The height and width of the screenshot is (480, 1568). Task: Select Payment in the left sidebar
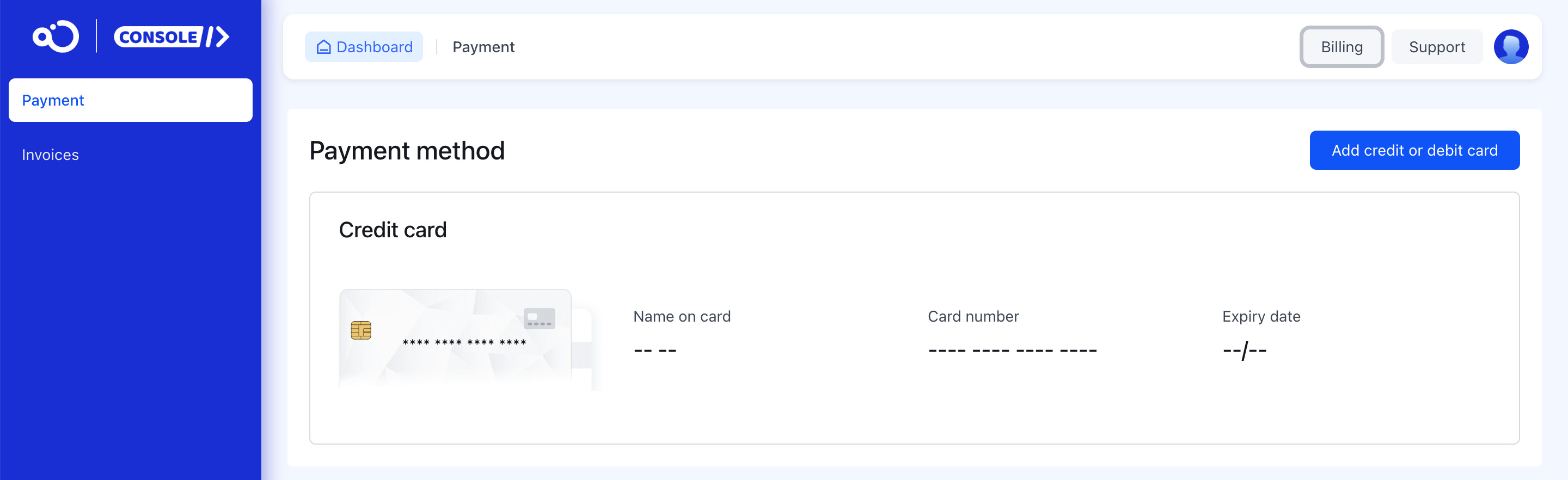coord(130,100)
